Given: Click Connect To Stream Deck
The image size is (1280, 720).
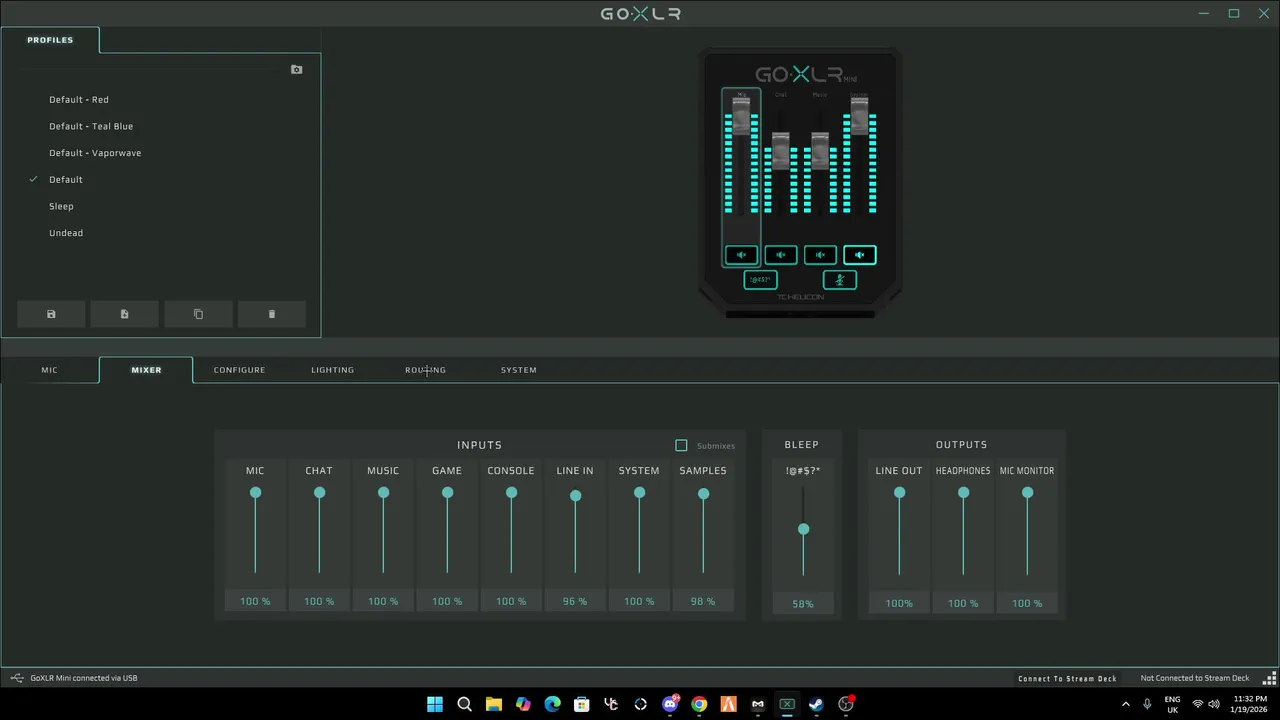Looking at the screenshot, I should 1067,678.
